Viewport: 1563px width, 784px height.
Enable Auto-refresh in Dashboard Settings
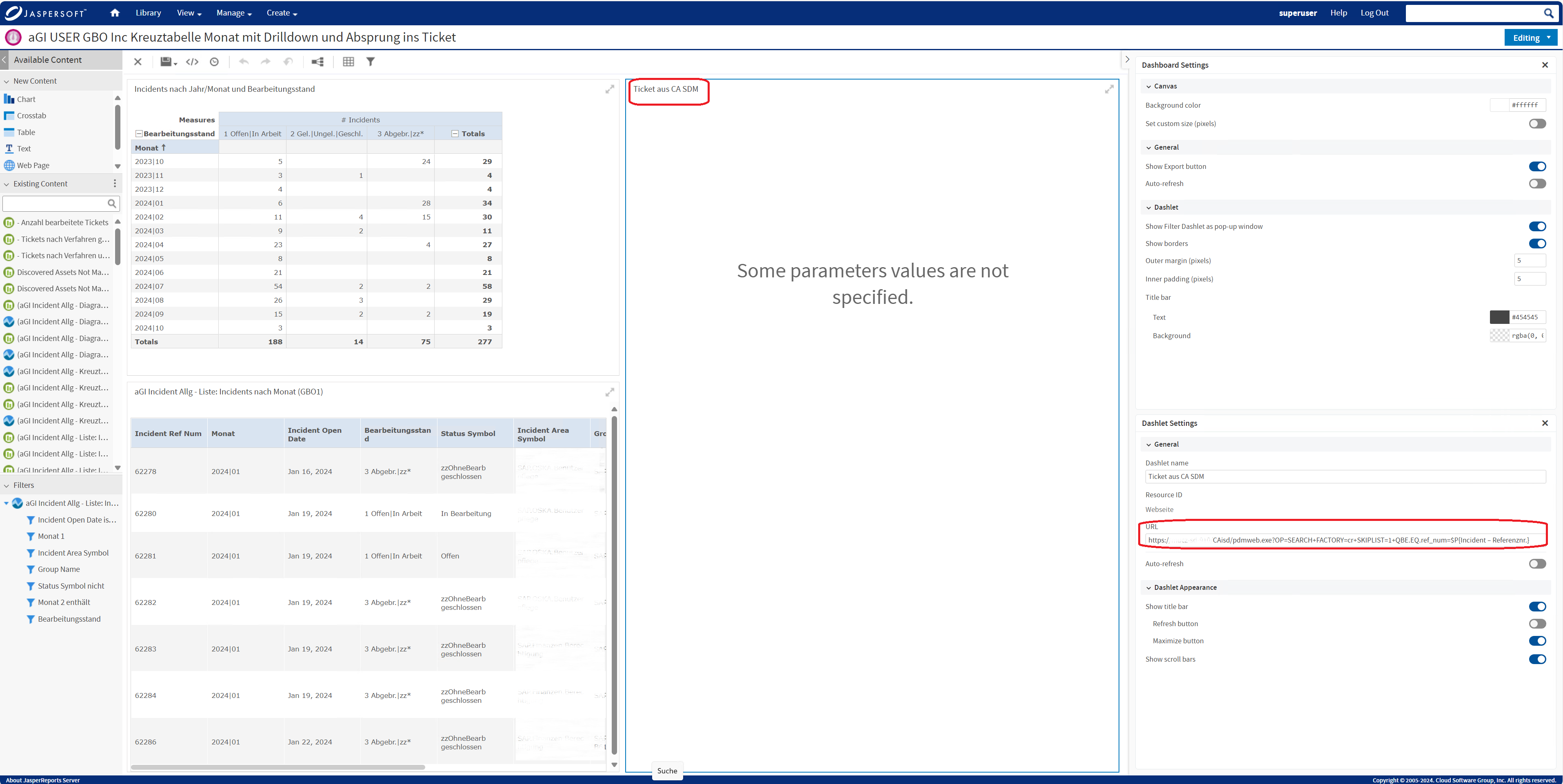click(1537, 183)
